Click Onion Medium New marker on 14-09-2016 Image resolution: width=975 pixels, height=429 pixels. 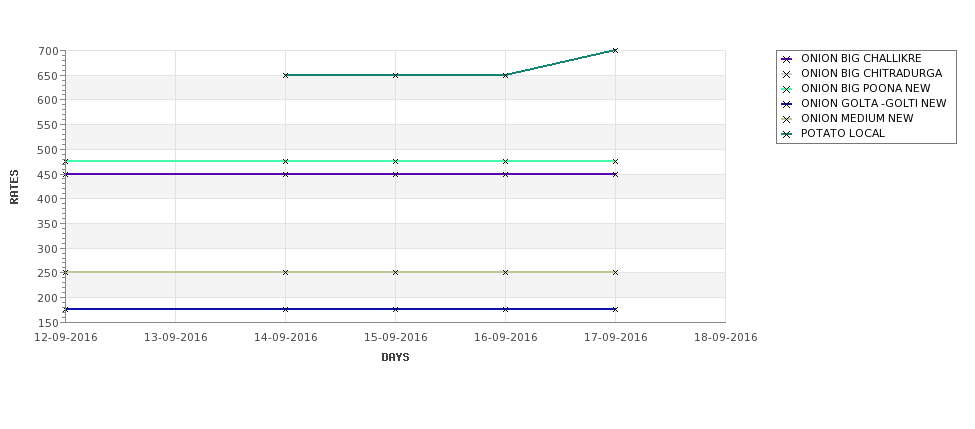[285, 272]
